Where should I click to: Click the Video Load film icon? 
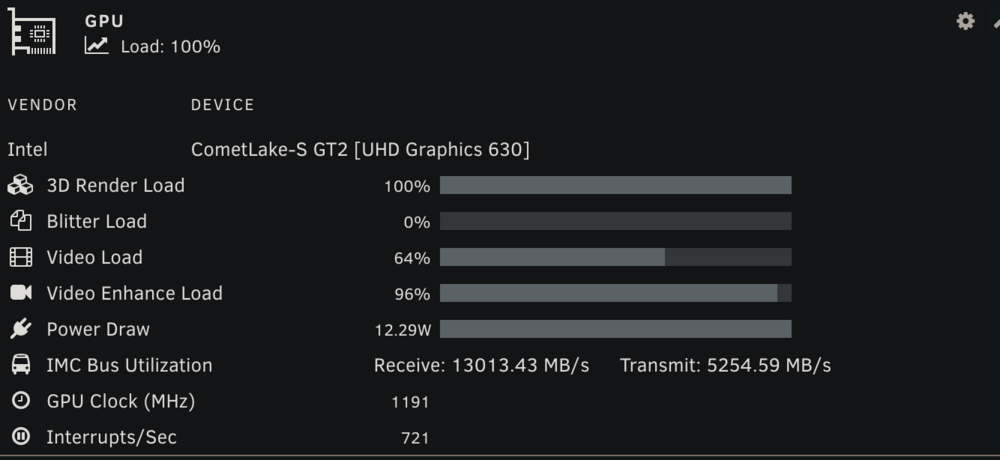(20, 257)
